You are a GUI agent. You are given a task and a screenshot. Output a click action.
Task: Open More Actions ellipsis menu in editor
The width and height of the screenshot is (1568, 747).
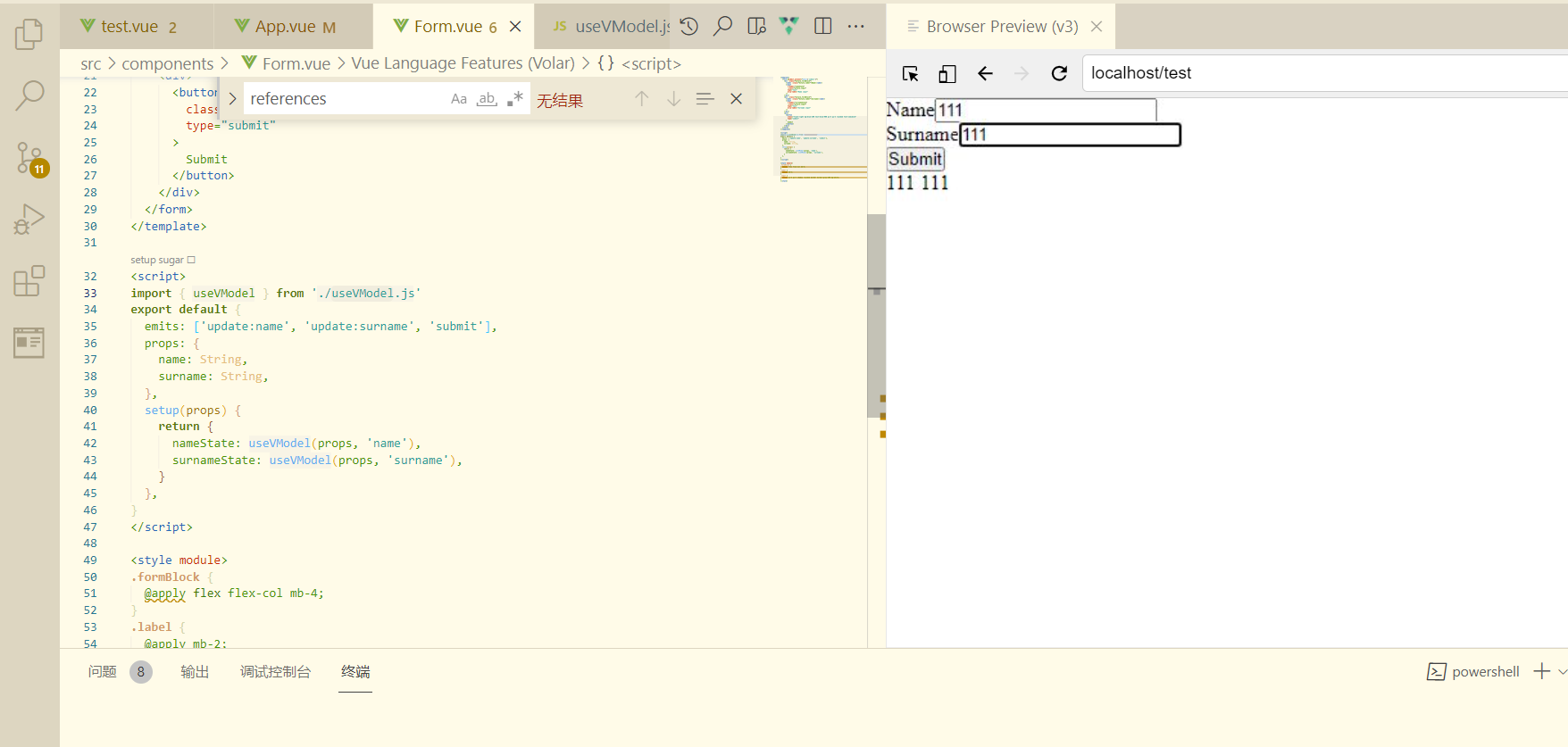click(x=856, y=26)
